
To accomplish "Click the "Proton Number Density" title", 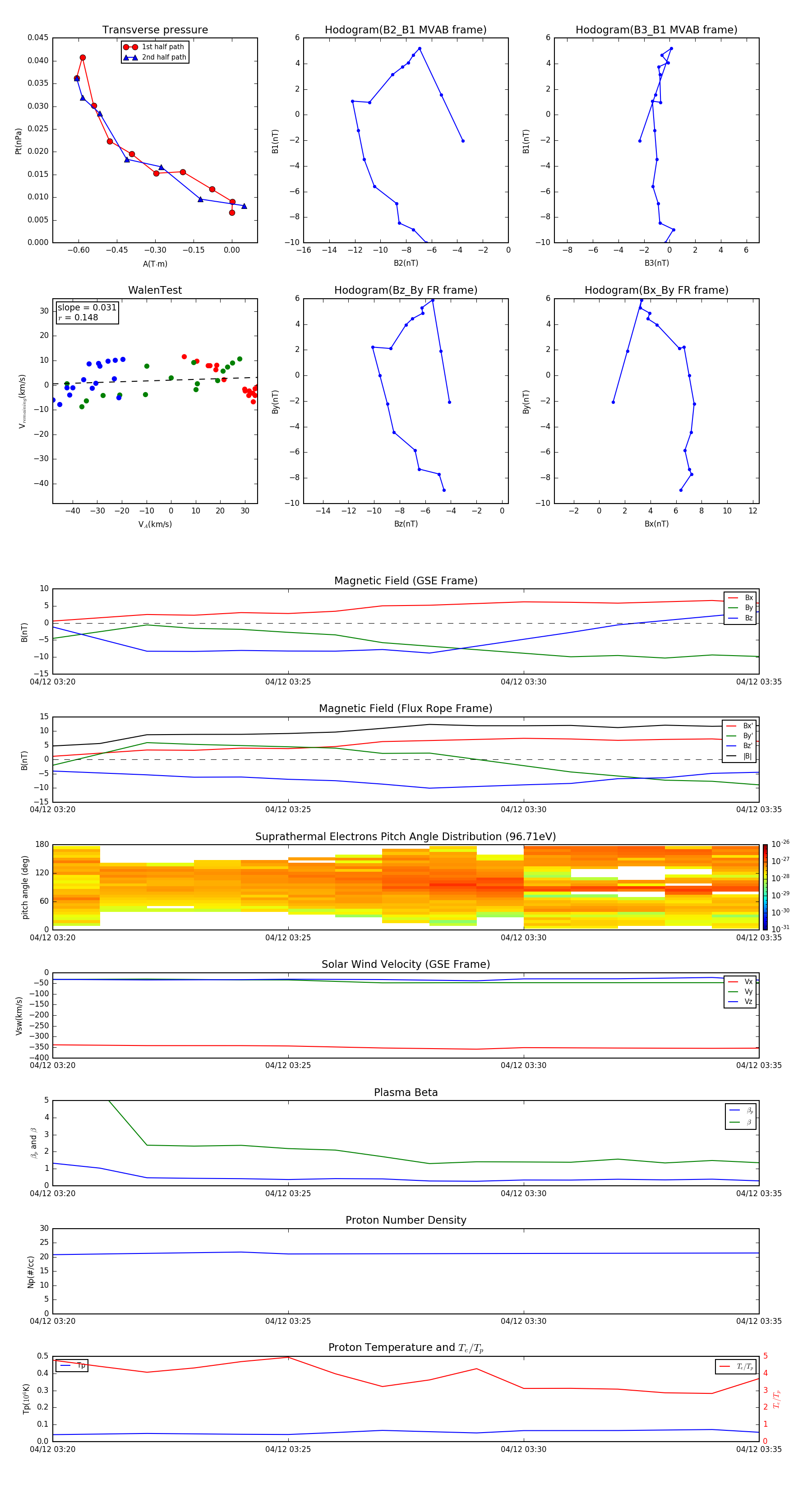I will (406, 1220).
